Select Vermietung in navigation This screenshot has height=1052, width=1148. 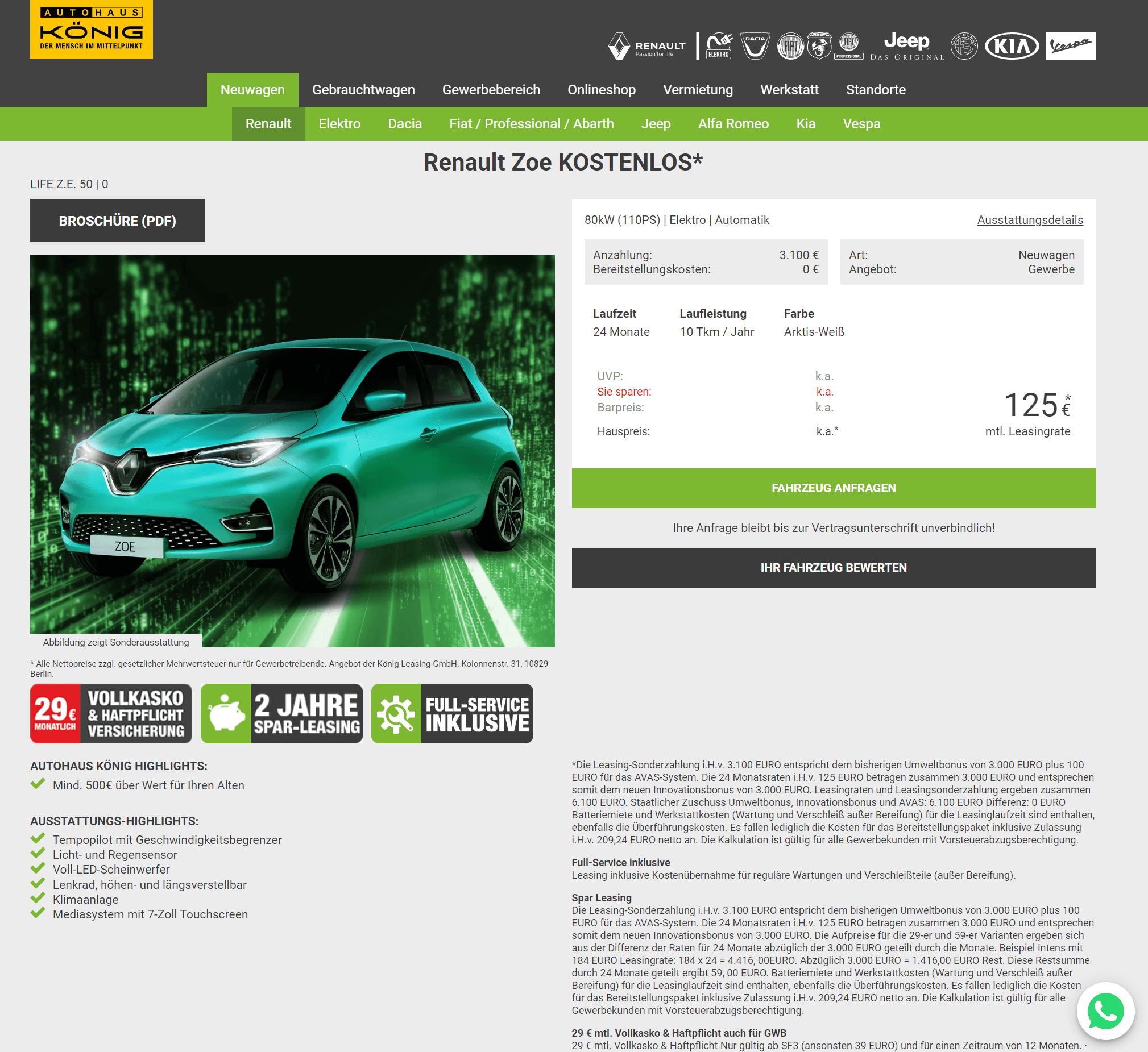(698, 90)
